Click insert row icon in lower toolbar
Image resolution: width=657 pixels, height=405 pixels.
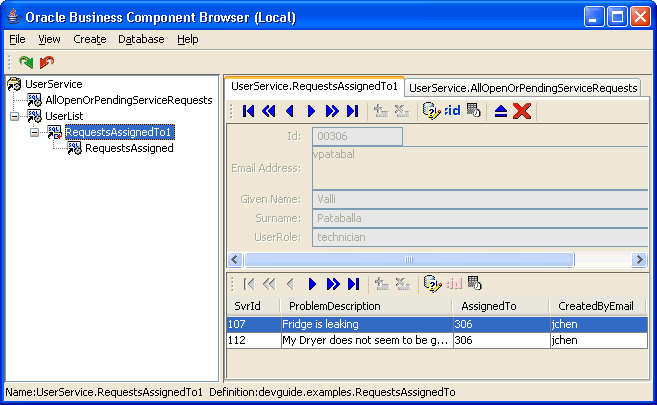click(382, 284)
